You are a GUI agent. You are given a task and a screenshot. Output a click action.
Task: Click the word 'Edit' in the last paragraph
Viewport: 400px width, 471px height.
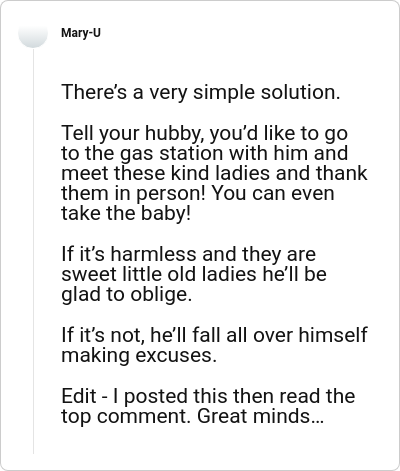(79, 396)
